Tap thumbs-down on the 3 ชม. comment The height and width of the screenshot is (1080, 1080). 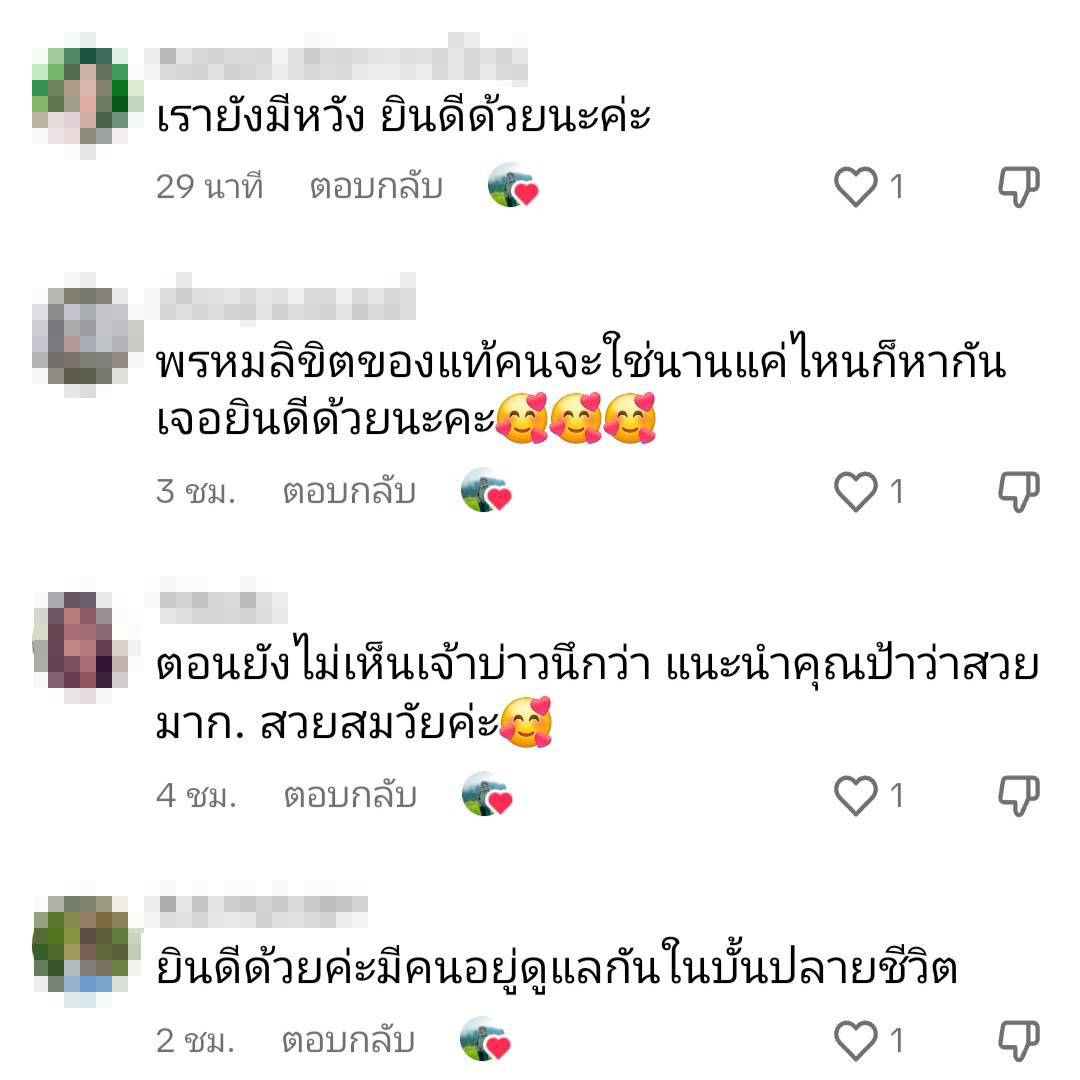[x=1019, y=492]
